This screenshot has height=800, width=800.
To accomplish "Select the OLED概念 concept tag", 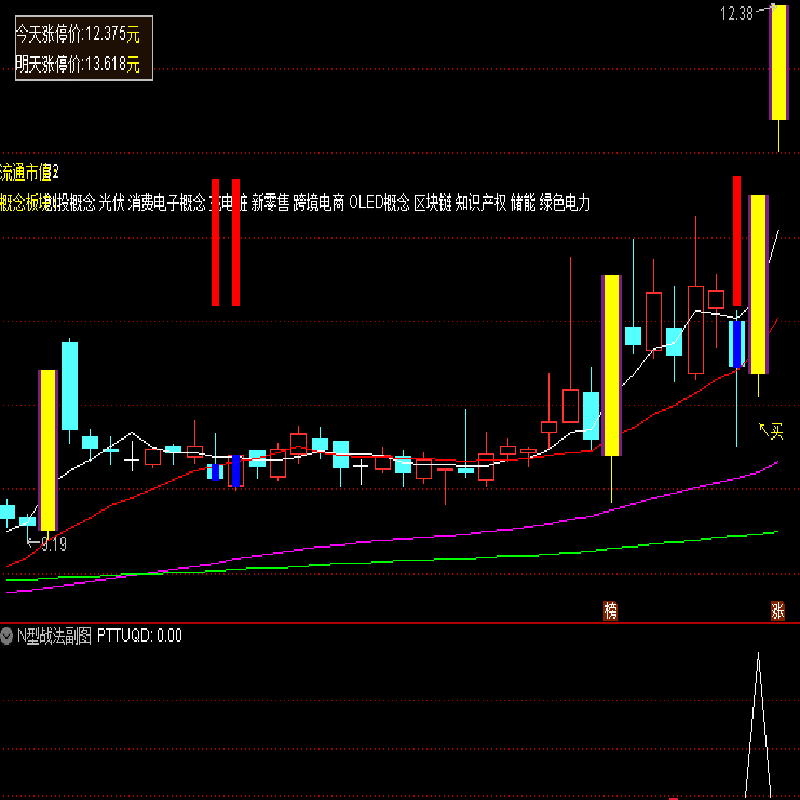I will click(379, 203).
